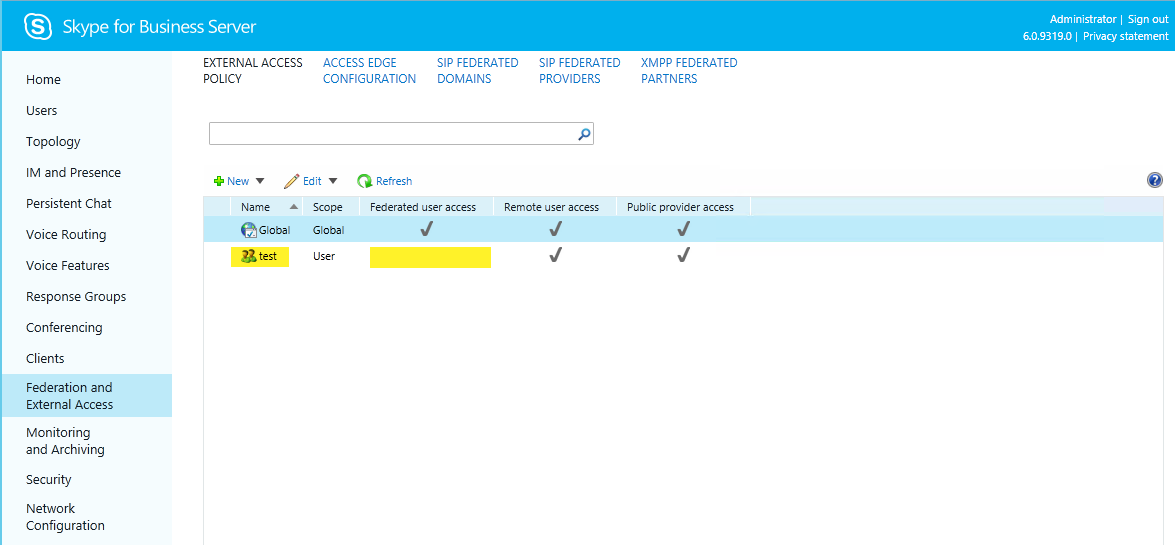Switch to Access Edge Configuration tab

369,70
